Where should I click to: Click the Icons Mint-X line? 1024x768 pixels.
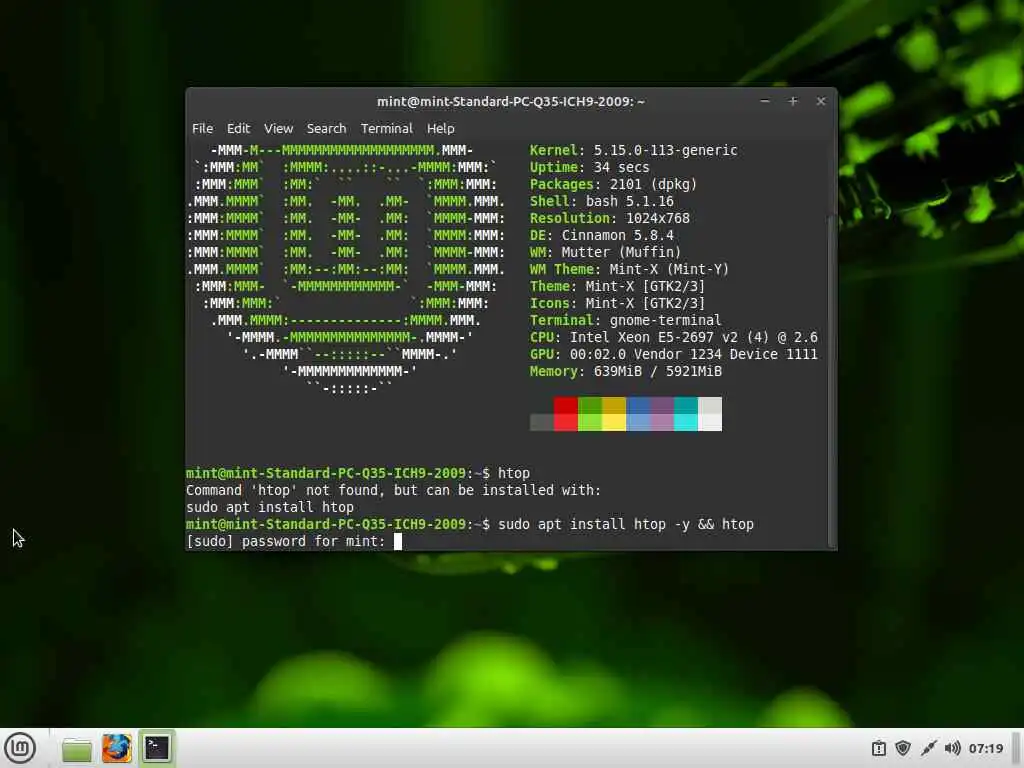[x=617, y=303]
